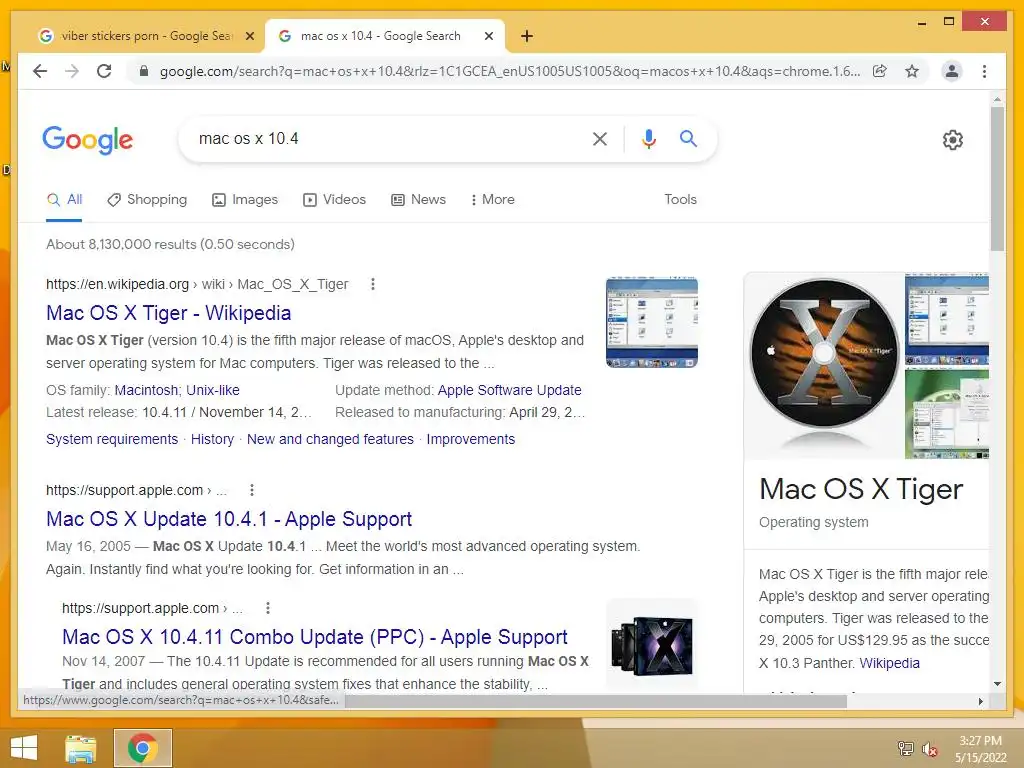The image size is (1024, 768).
Task: Bookmark this page with the star icon
Action: tap(912, 71)
